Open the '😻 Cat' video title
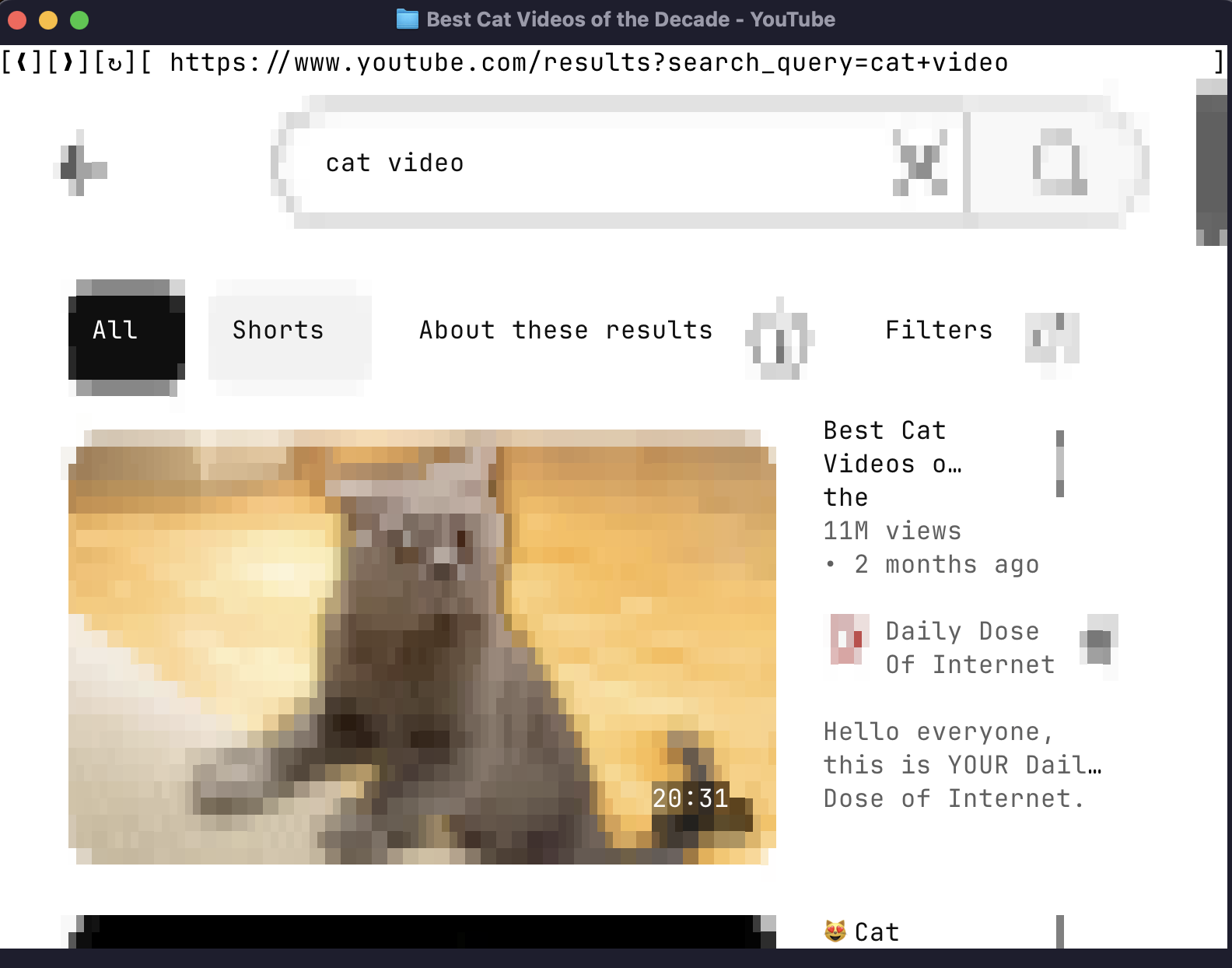Viewport: 1232px width, 968px height. 862,931
